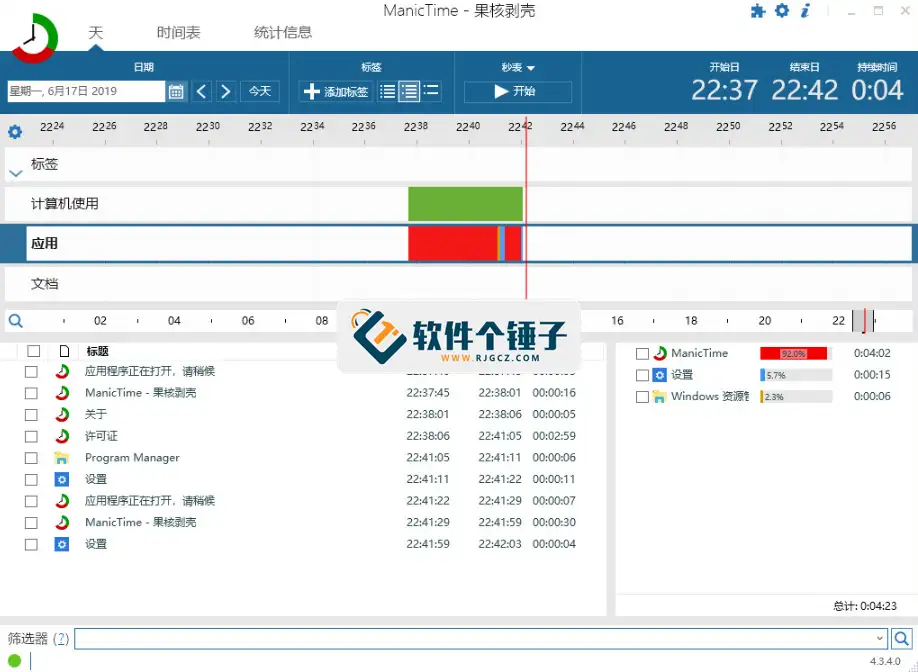
Task: Open timeline settings gear icon
Action: 15,132
